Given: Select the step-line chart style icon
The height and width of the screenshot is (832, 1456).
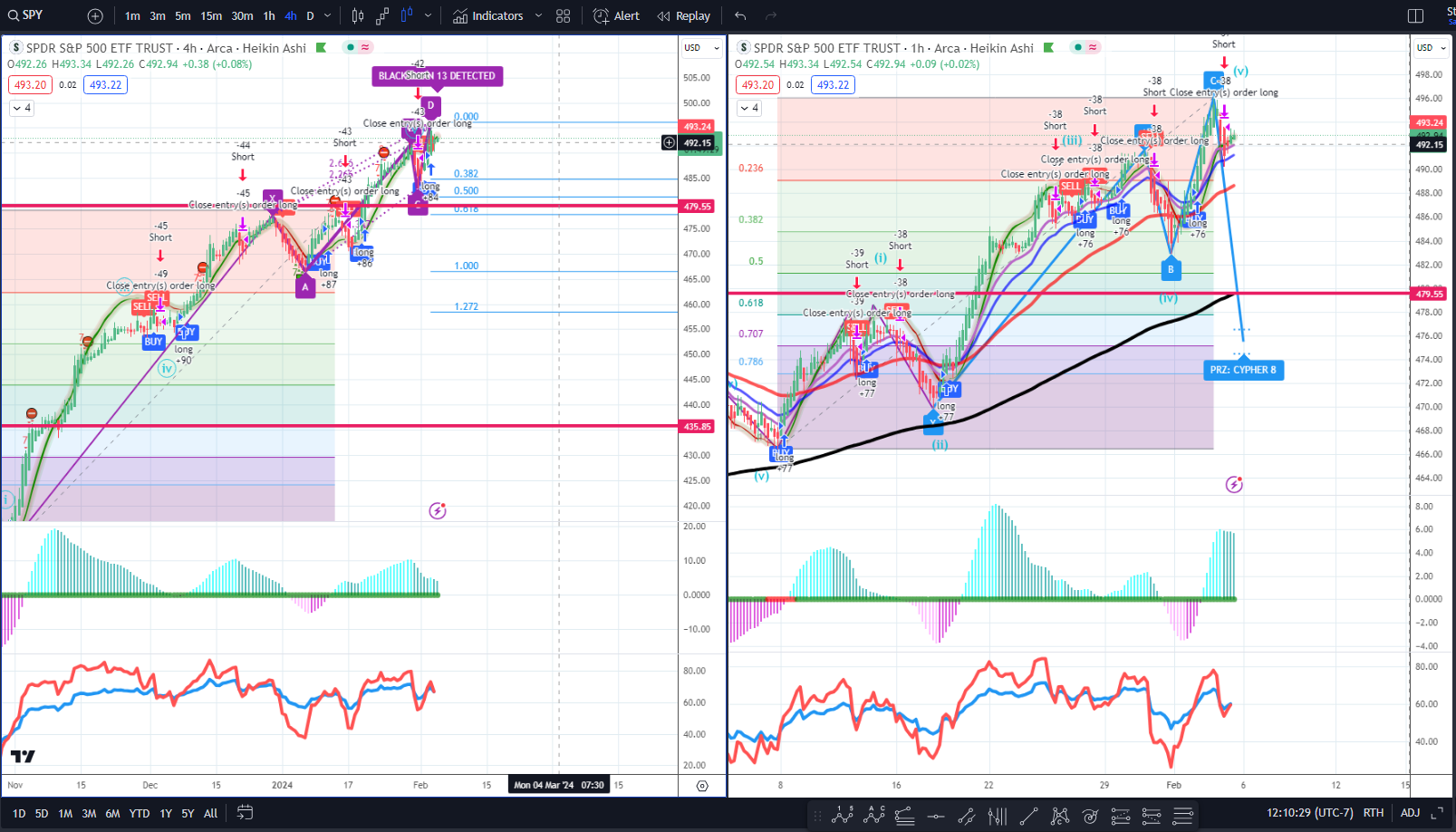Looking at the screenshot, I should 382,16.
